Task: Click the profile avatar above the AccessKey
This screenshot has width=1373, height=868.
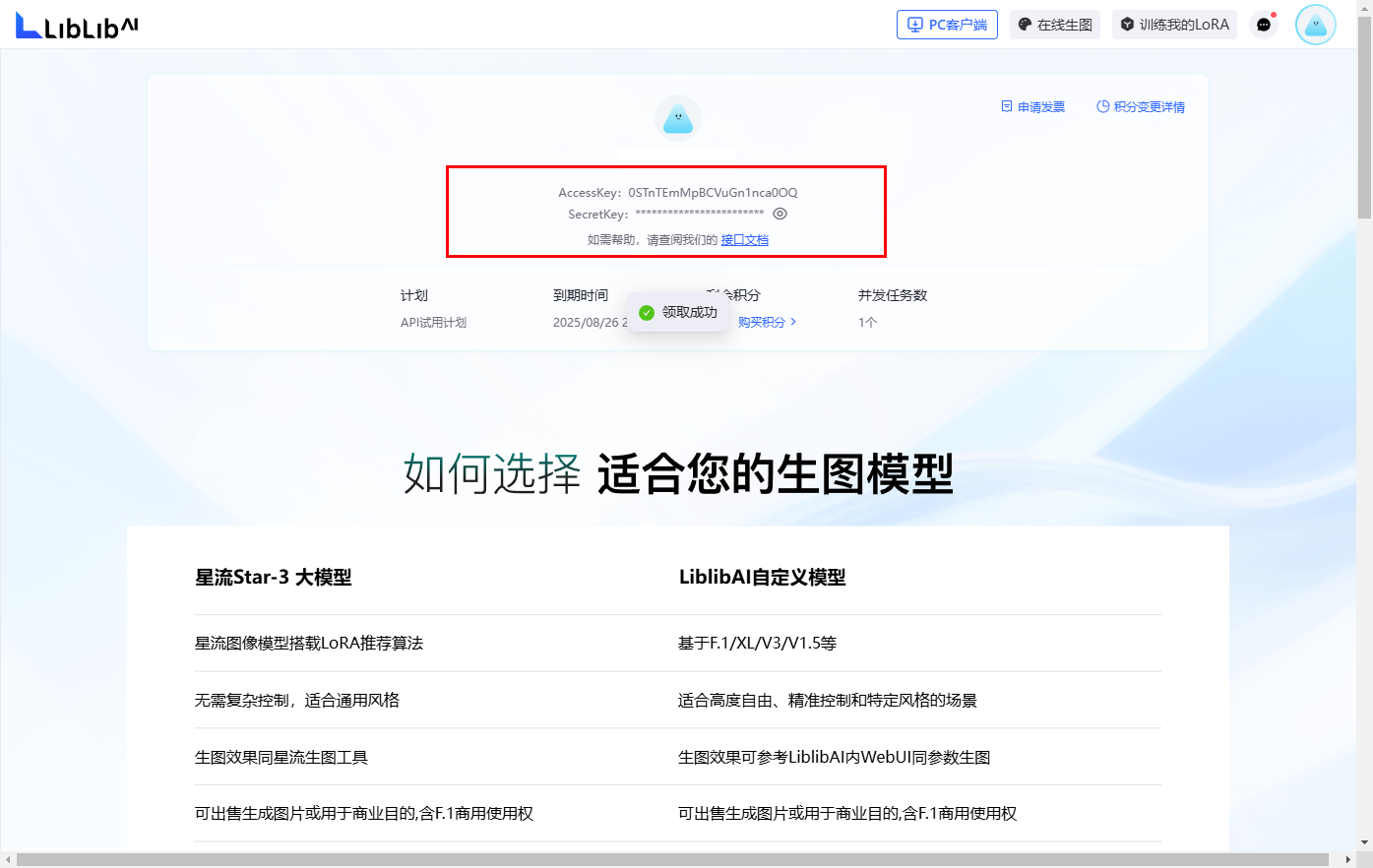Action: 678,118
